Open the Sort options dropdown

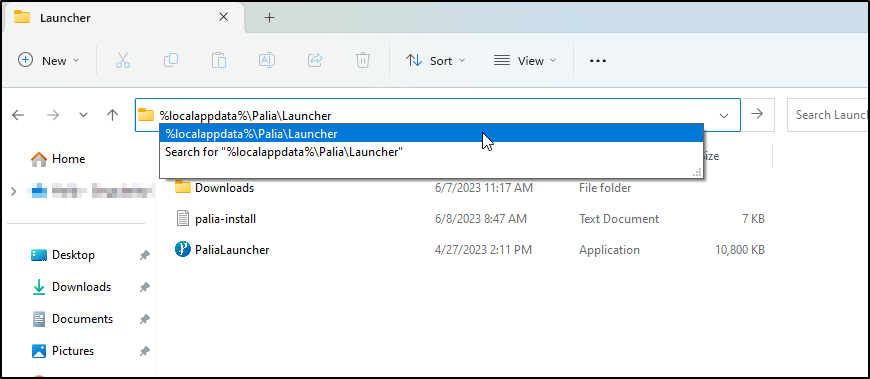[x=436, y=60]
